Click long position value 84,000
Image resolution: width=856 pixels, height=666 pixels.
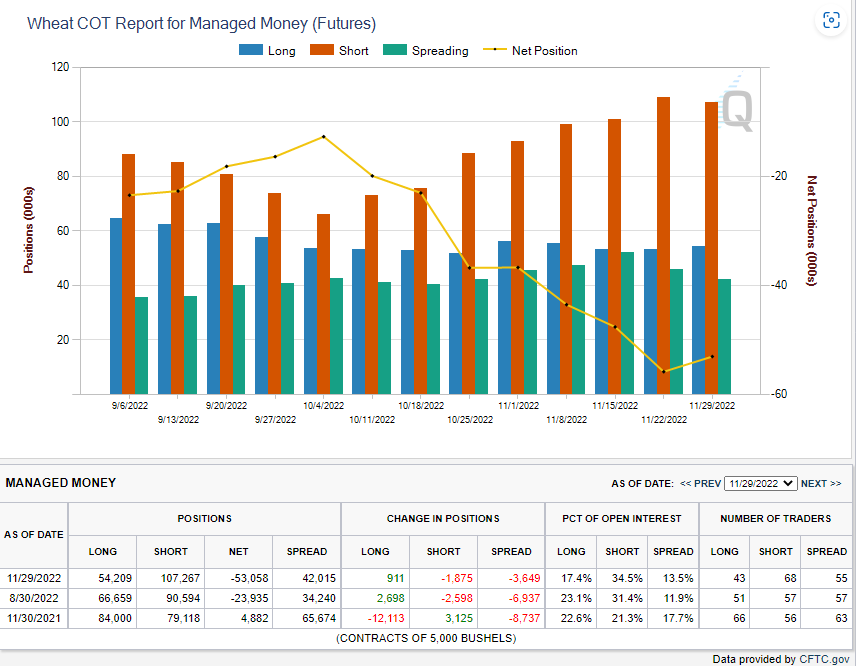tap(115, 619)
